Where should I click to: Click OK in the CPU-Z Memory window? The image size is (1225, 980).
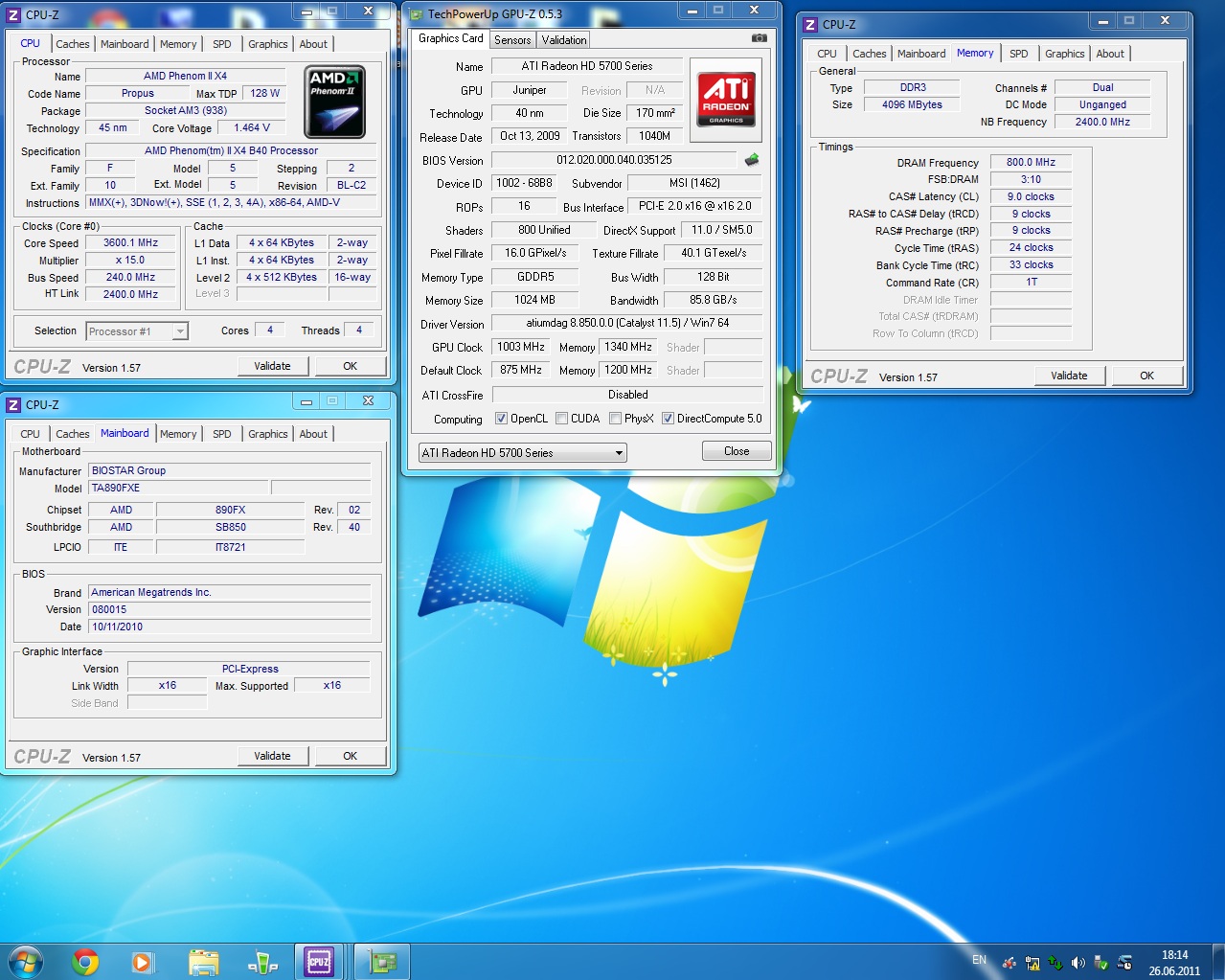point(1146,376)
